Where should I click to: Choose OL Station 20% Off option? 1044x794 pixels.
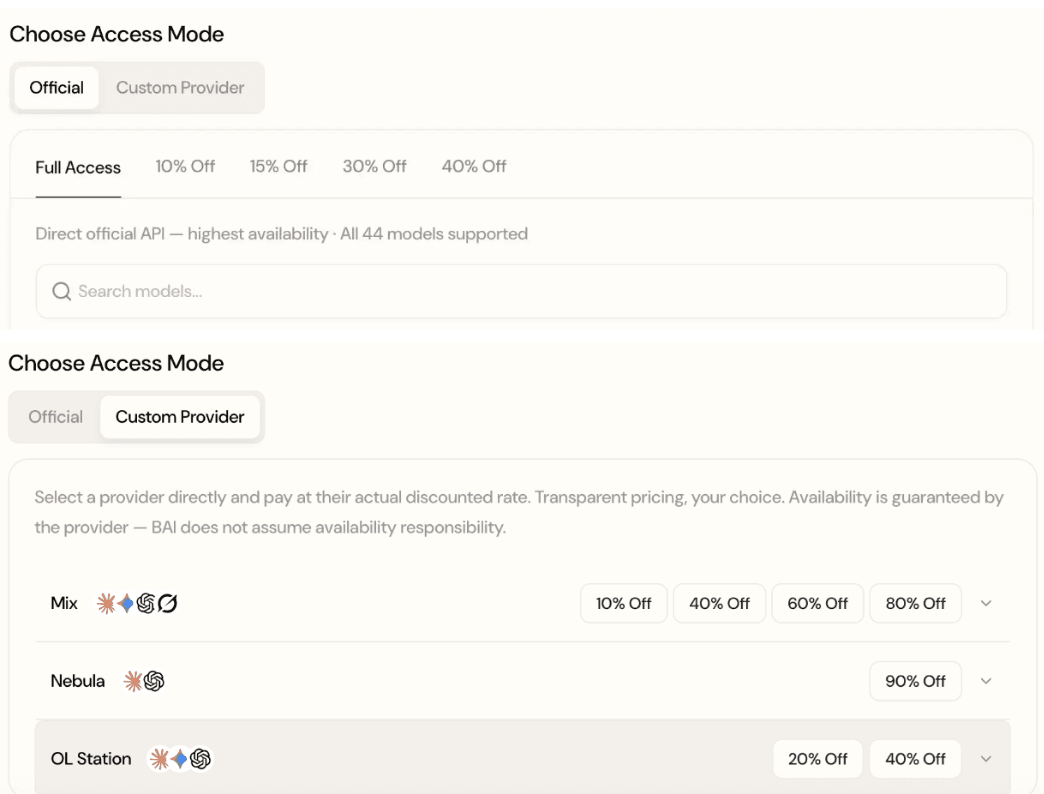coord(818,759)
